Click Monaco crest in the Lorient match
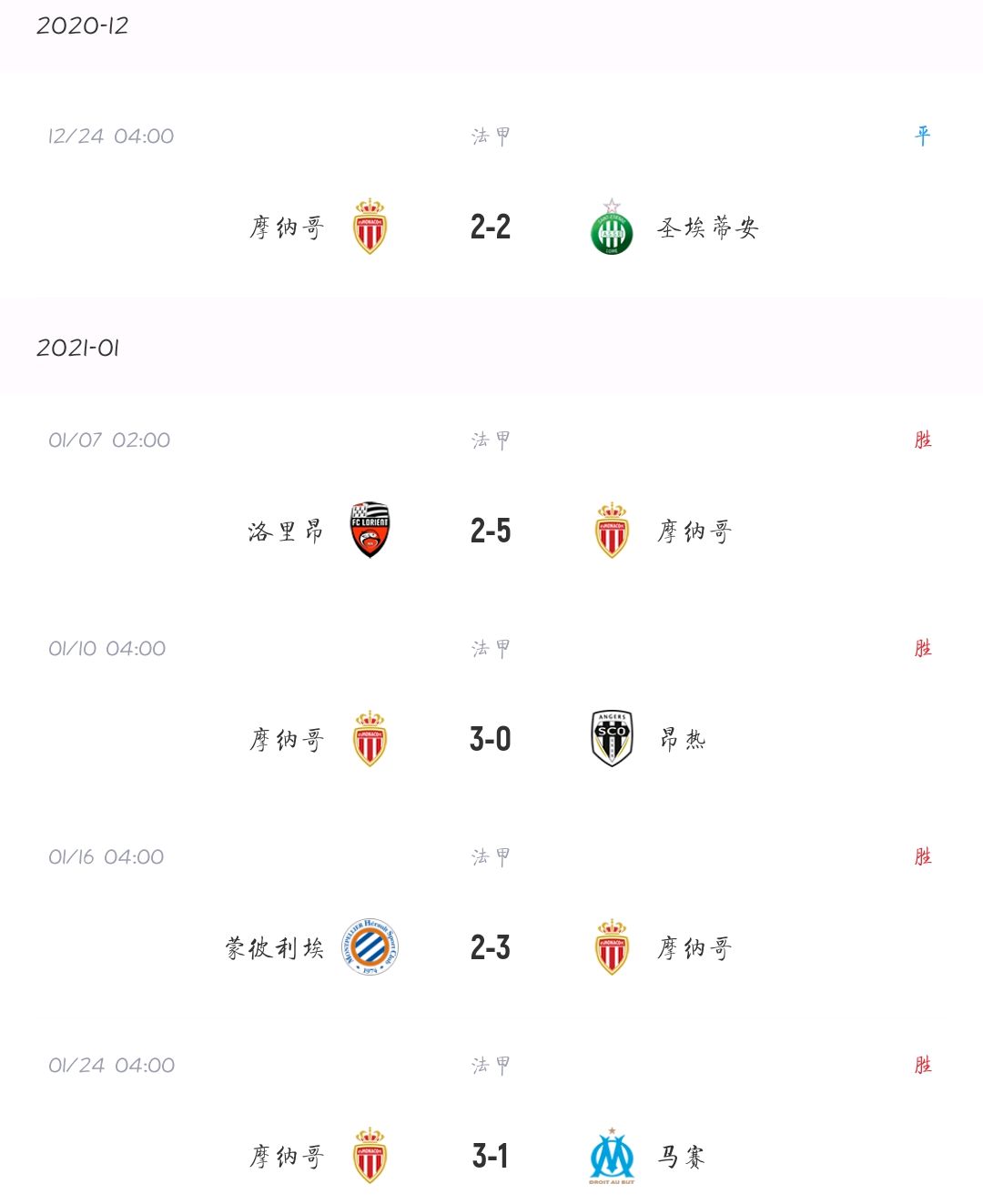This screenshot has height=1204, width=983. pos(612,530)
